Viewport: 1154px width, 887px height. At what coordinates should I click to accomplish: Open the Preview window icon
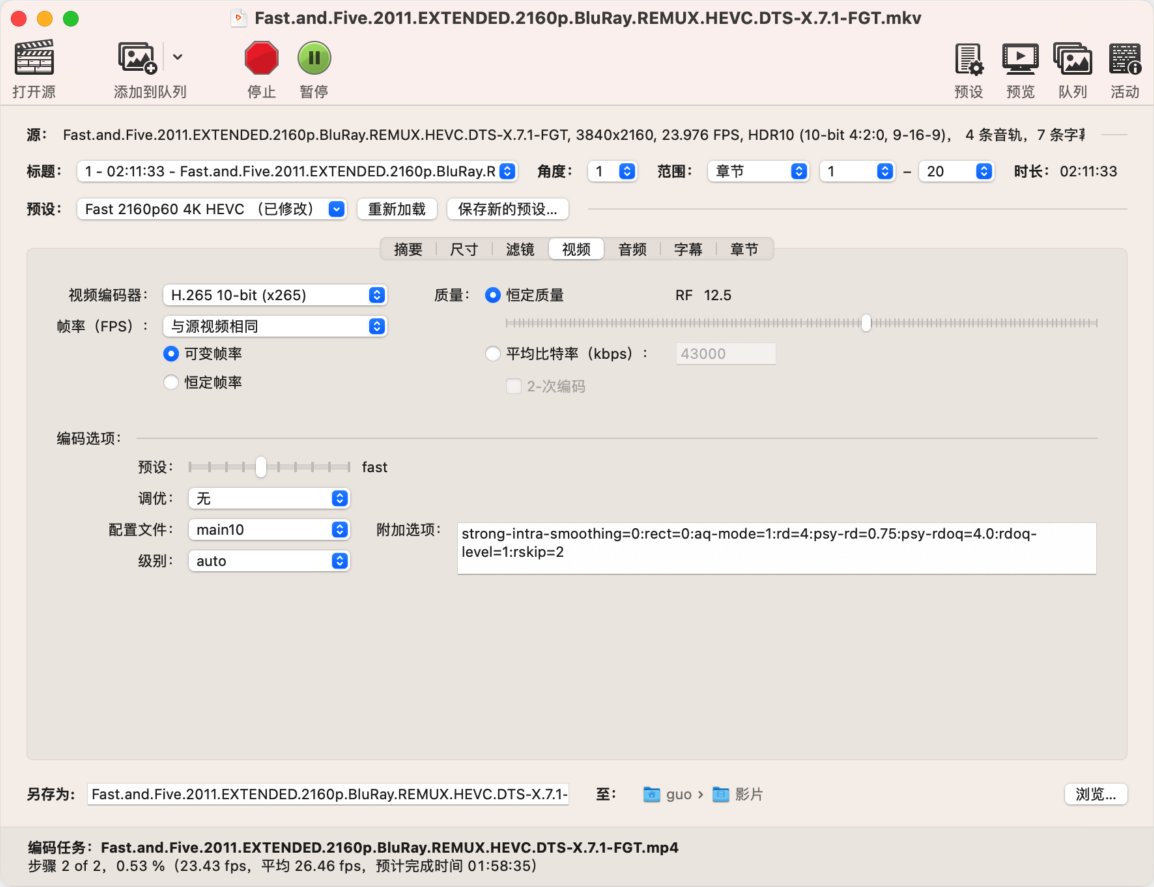(1020, 59)
